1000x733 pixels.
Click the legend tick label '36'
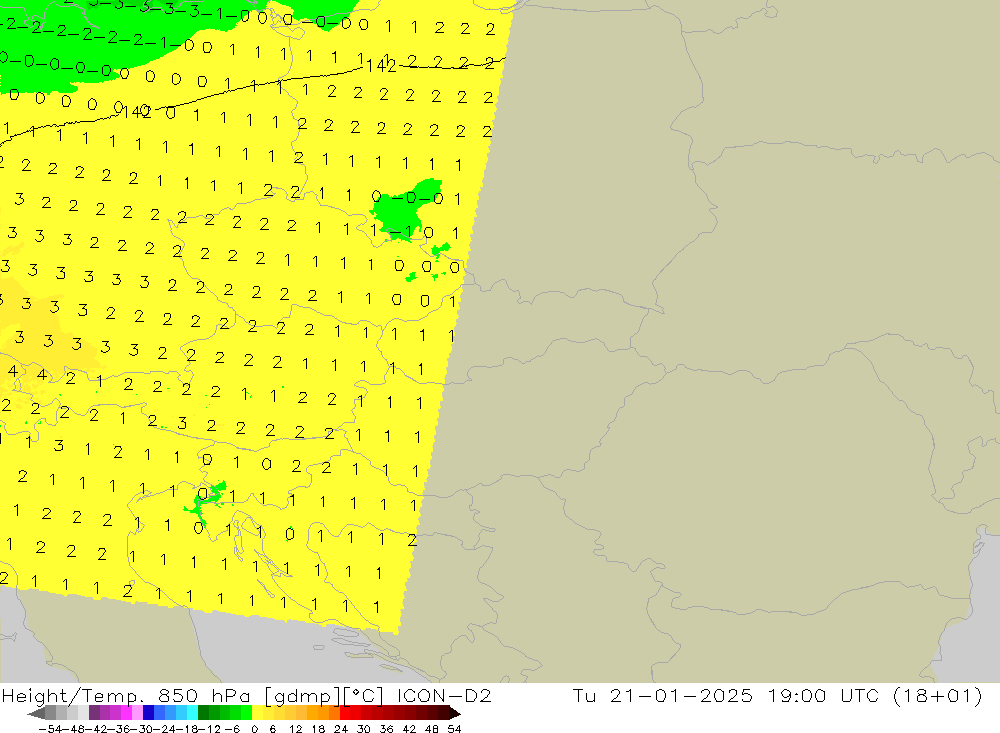pyautogui.click(x=386, y=729)
